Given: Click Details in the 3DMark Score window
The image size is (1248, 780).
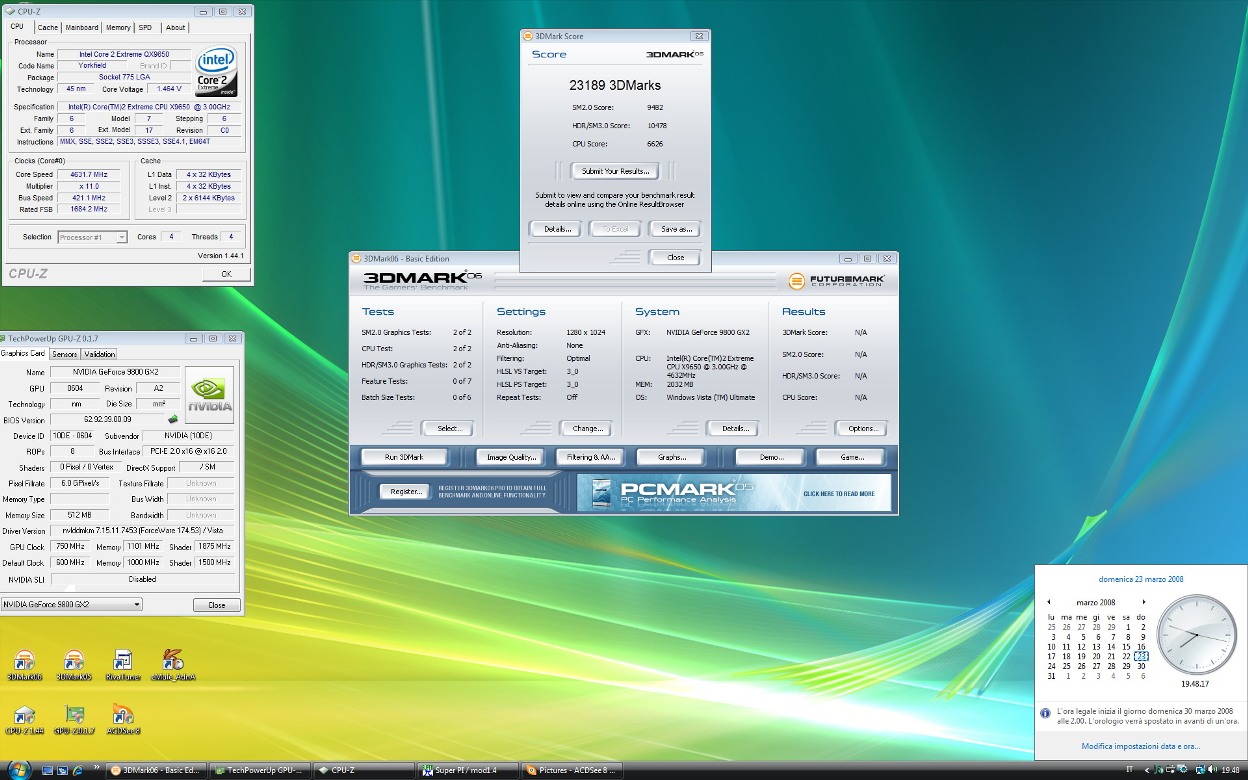Looking at the screenshot, I should [x=557, y=229].
